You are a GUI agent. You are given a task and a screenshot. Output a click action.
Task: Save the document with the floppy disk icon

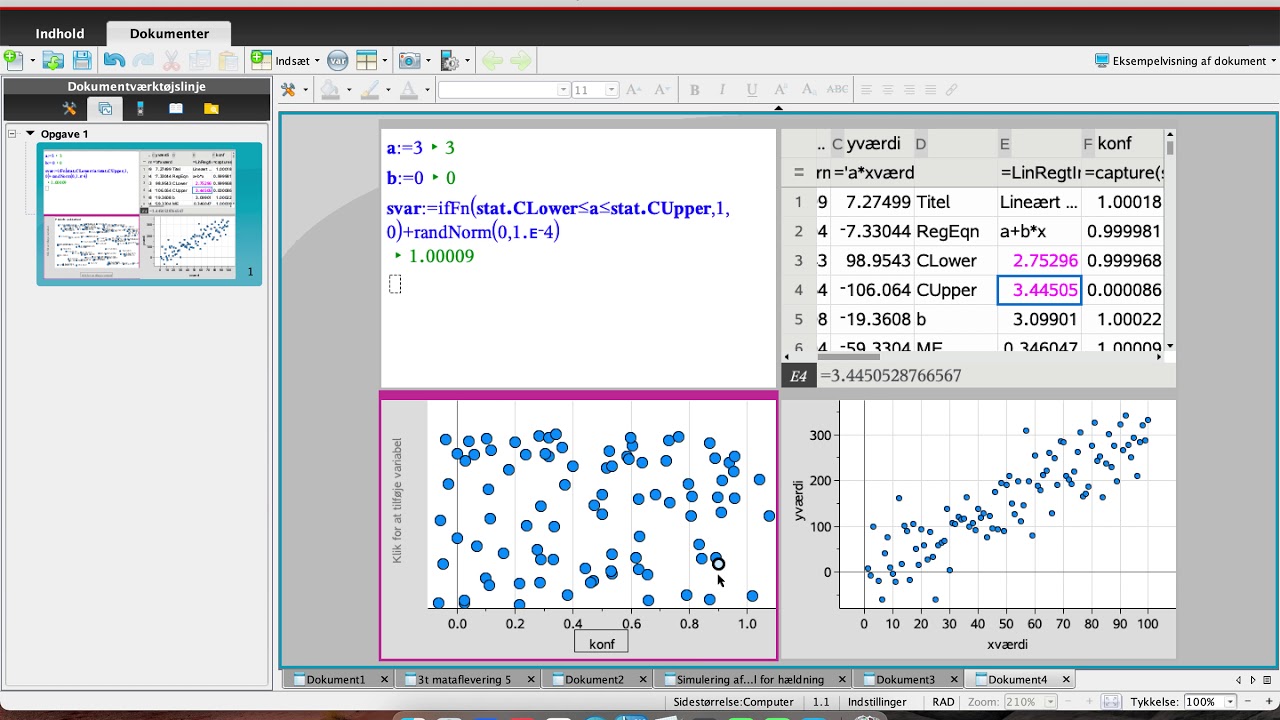(x=82, y=60)
